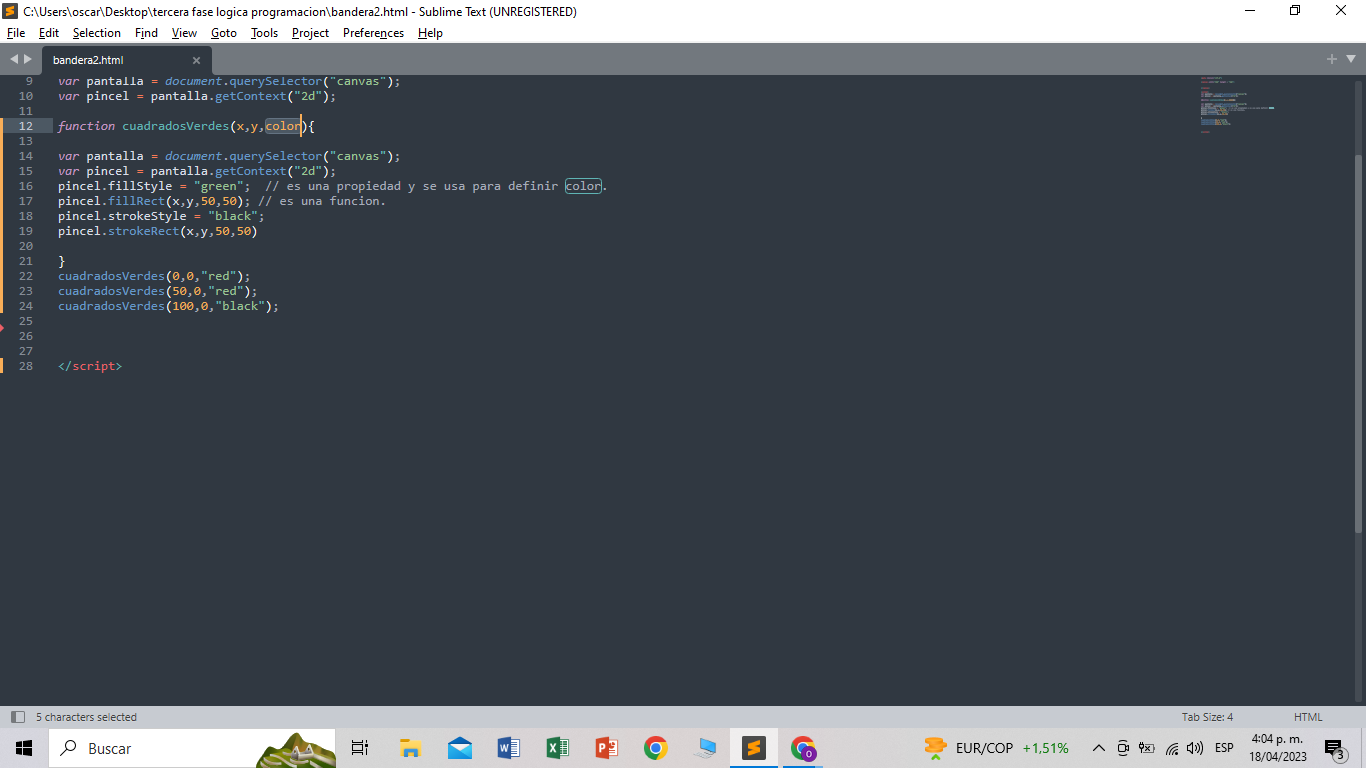Click the Sublime Text taskbar icon
Viewport: 1366px width, 768px height.
click(754, 748)
